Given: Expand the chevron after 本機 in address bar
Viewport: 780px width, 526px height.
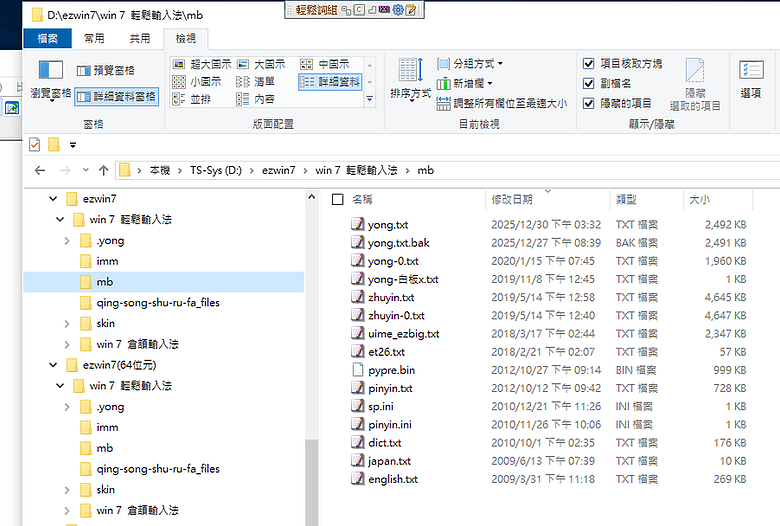Looking at the screenshot, I should 180,171.
